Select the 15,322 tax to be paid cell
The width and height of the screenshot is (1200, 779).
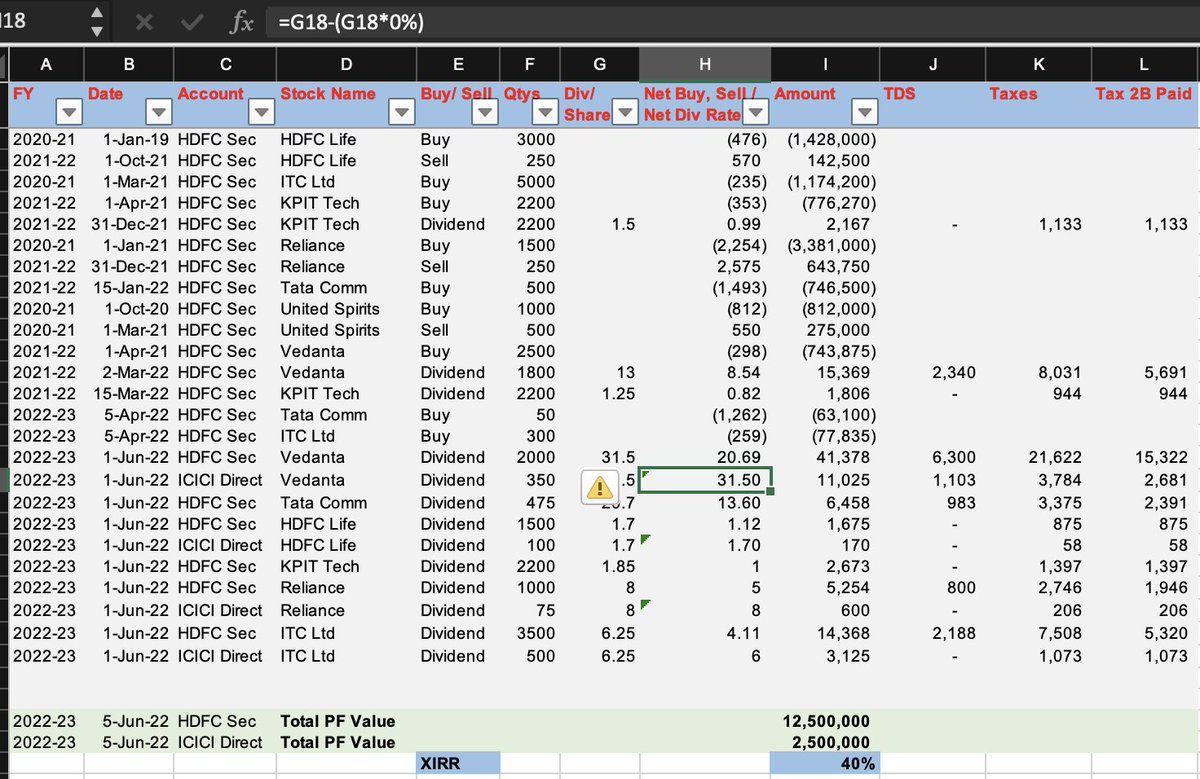[1146, 457]
